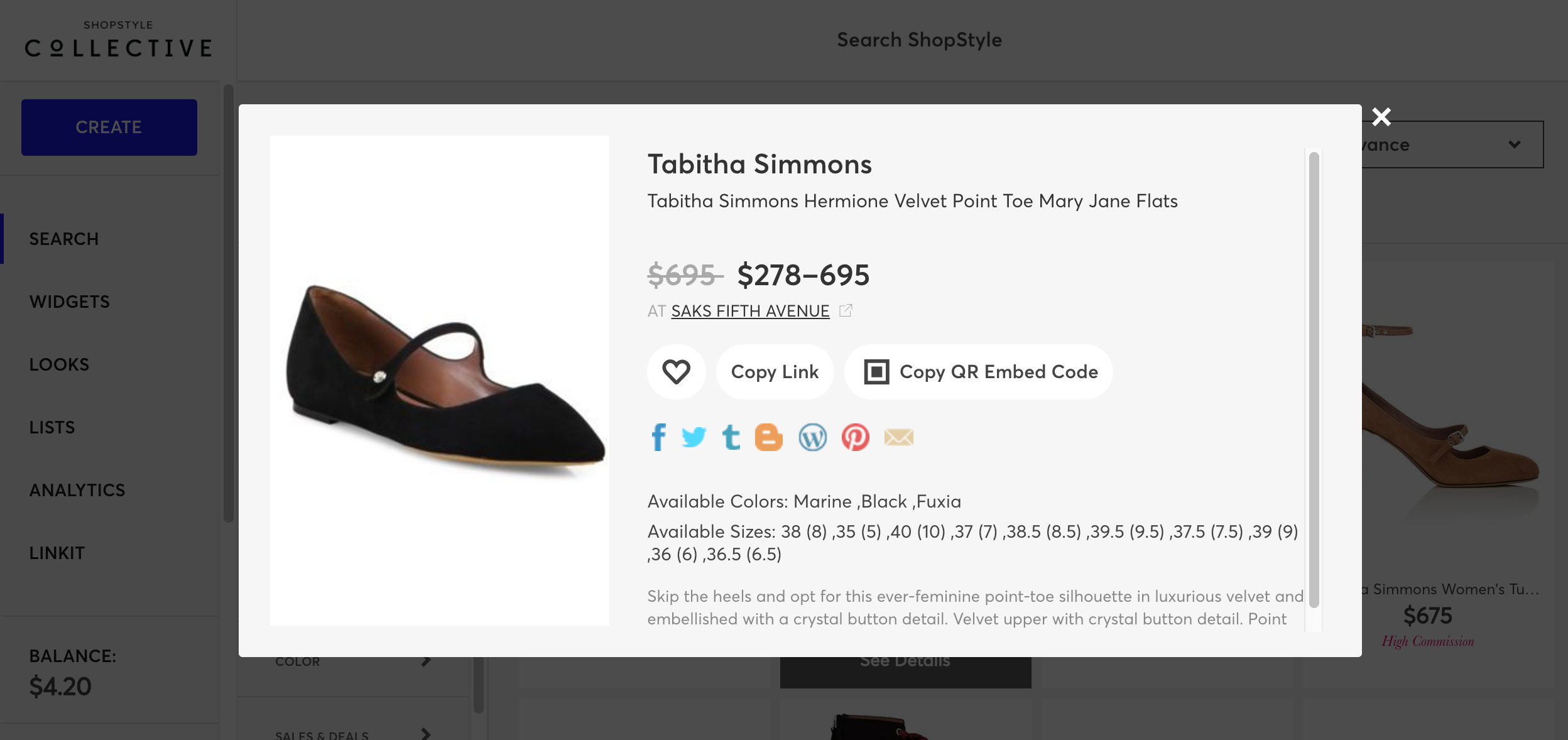1568x740 pixels.
Task: Click the Search ShopStyle field
Action: click(x=919, y=40)
